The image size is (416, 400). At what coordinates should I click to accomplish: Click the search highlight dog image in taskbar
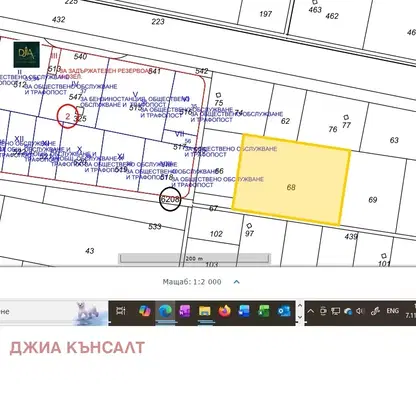(90, 313)
